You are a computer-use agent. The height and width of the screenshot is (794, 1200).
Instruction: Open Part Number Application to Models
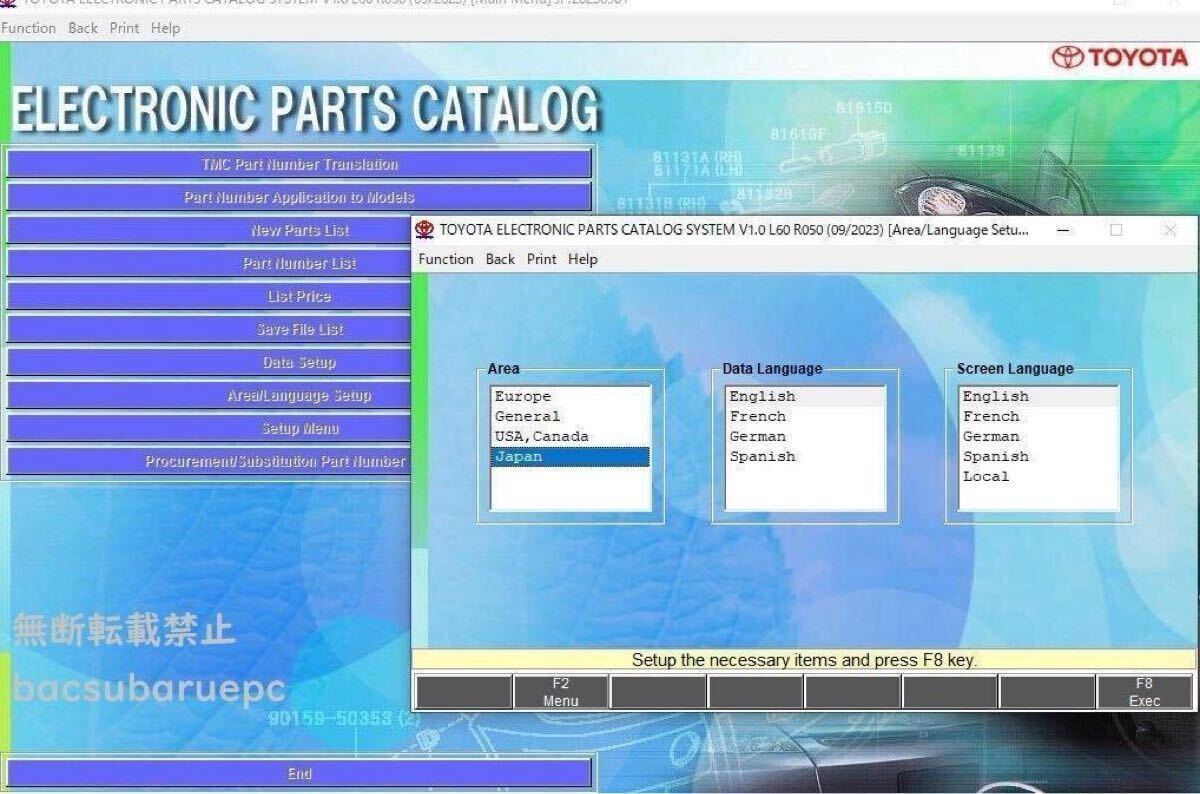(x=299, y=198)
